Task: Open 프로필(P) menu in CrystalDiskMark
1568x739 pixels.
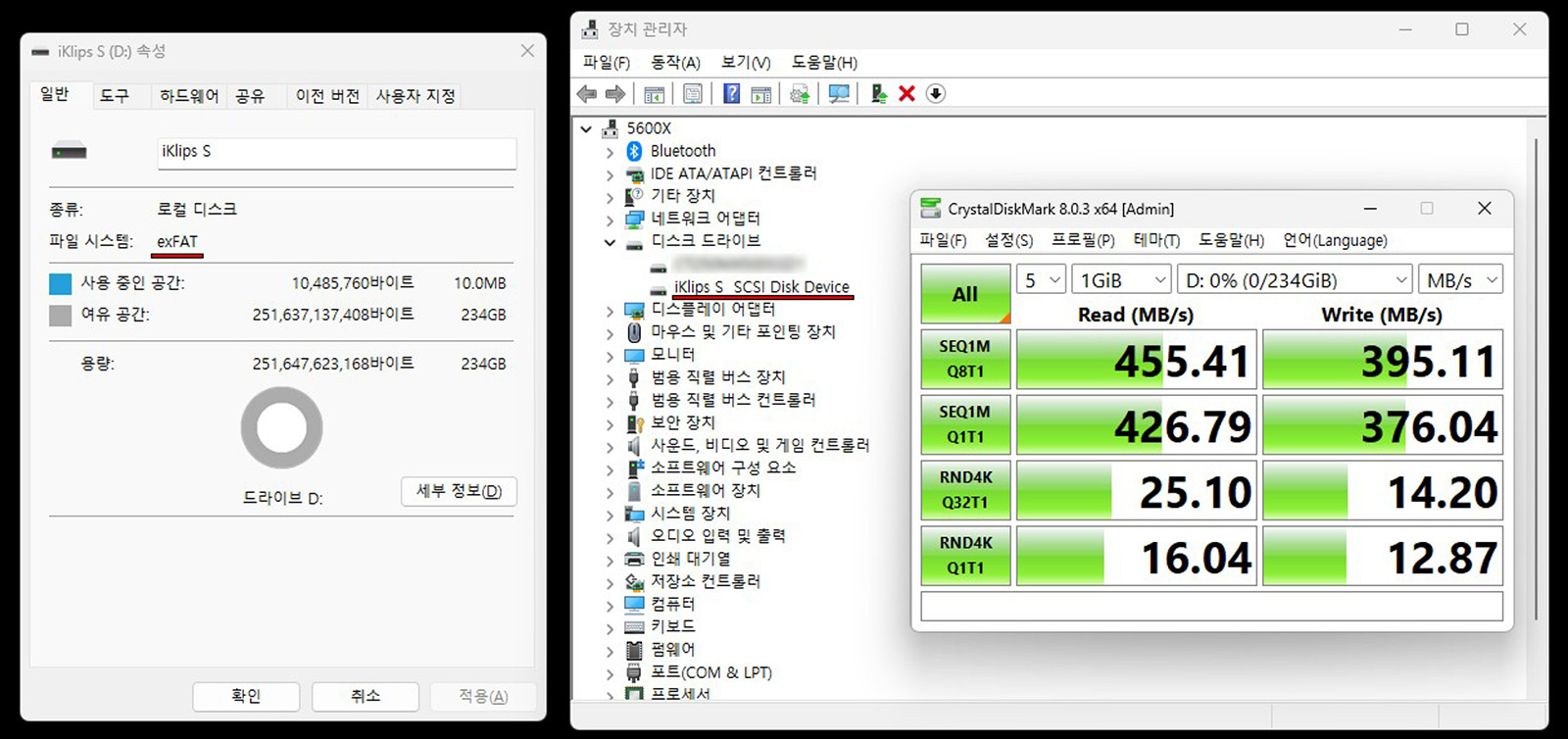Action: (x=1083, y=240)
